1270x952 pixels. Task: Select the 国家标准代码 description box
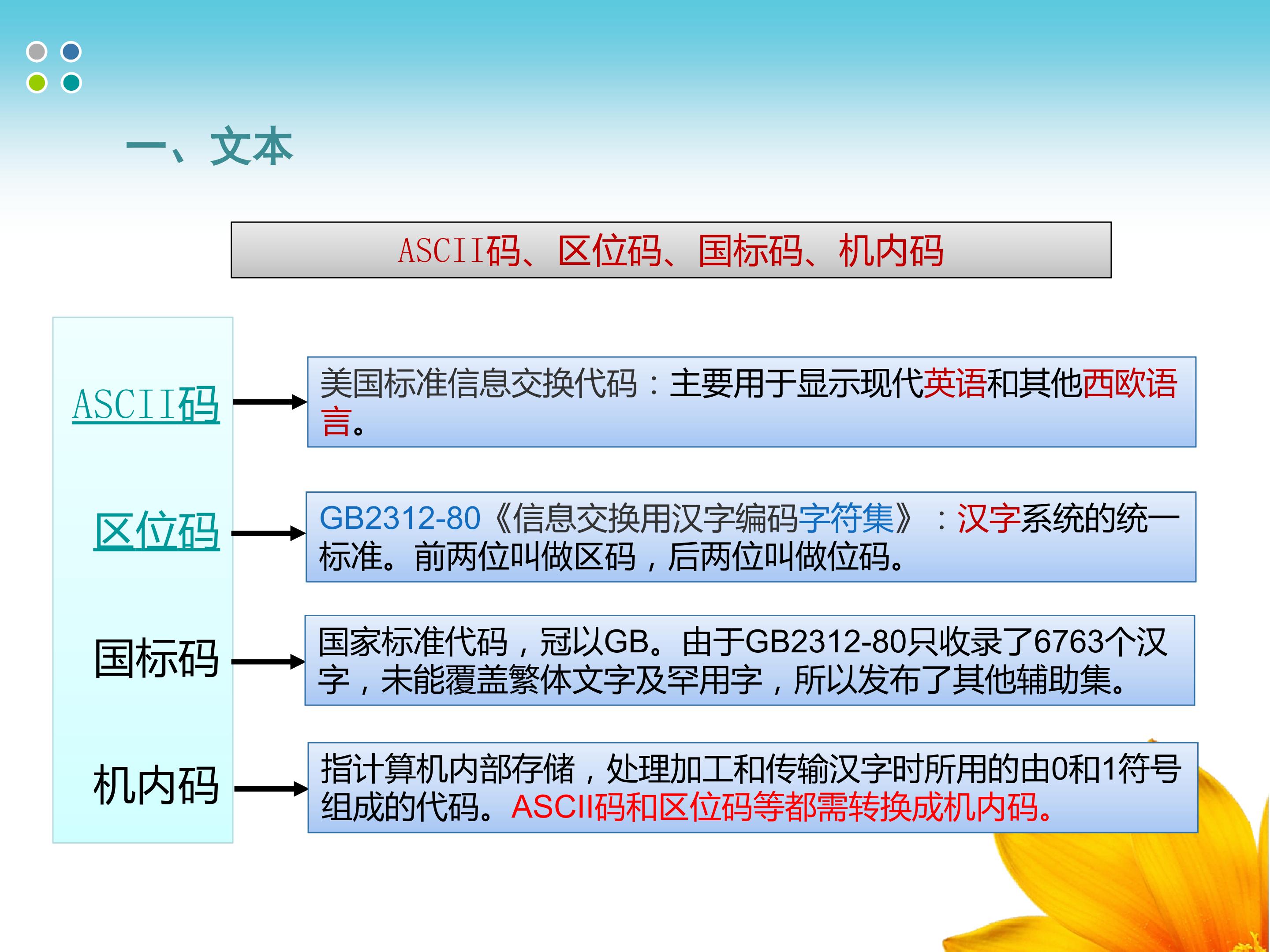pyautogui.click(x=750, y=661)
